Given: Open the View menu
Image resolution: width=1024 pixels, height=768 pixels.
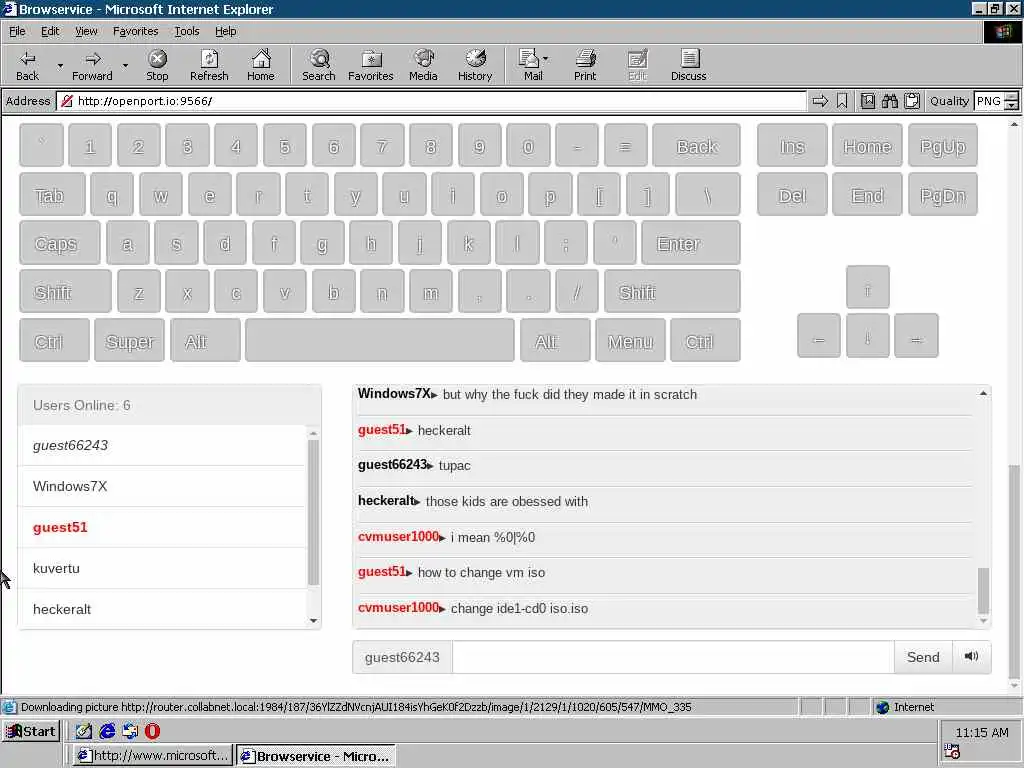Looking at the screenshot, I should 86,31.
